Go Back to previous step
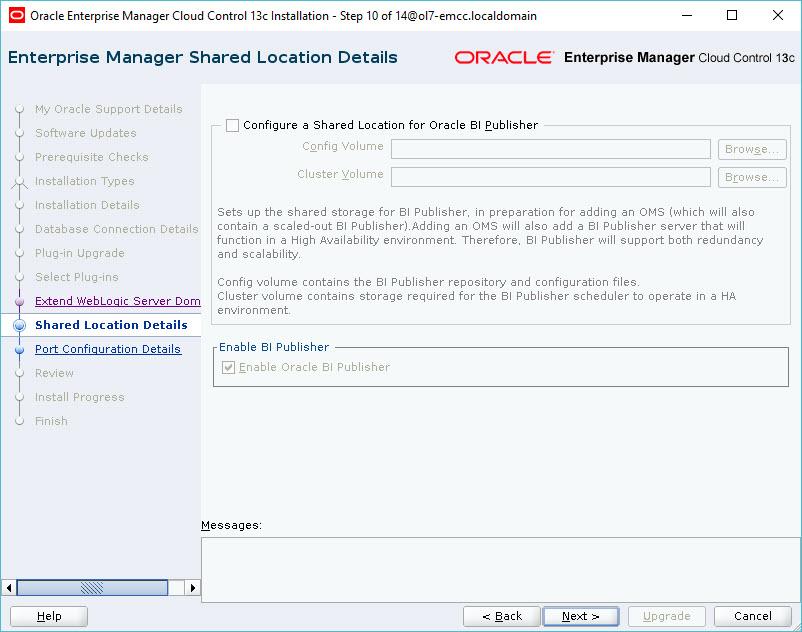 point(502,616)
